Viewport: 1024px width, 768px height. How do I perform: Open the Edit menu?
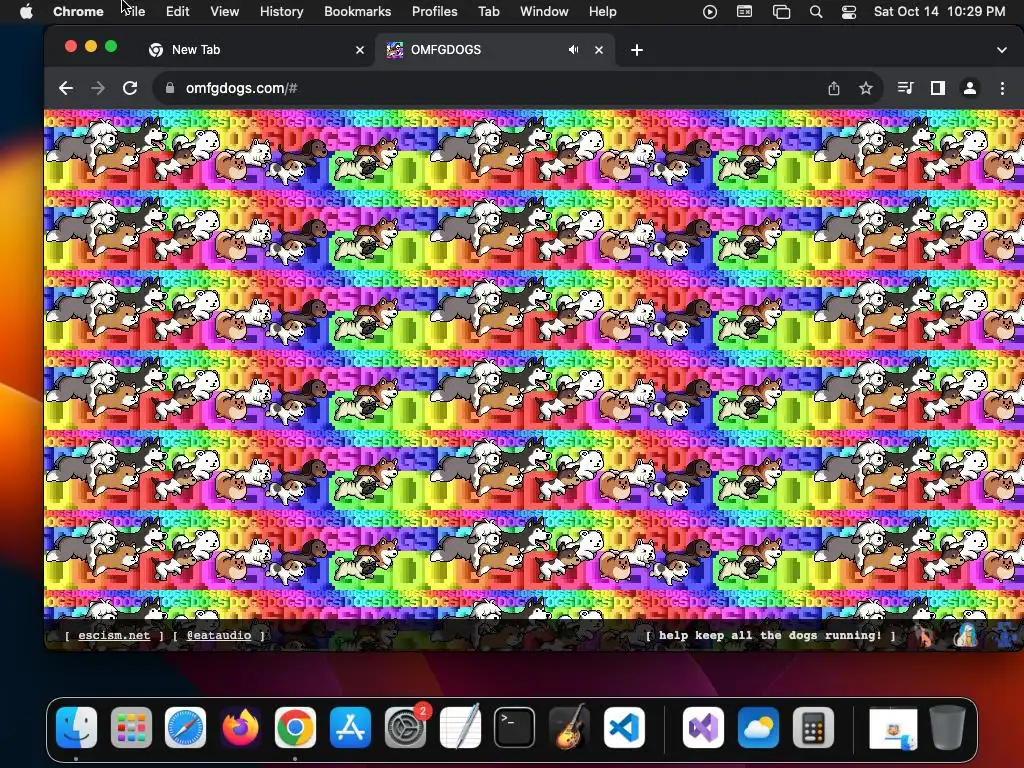pos(177,11)
